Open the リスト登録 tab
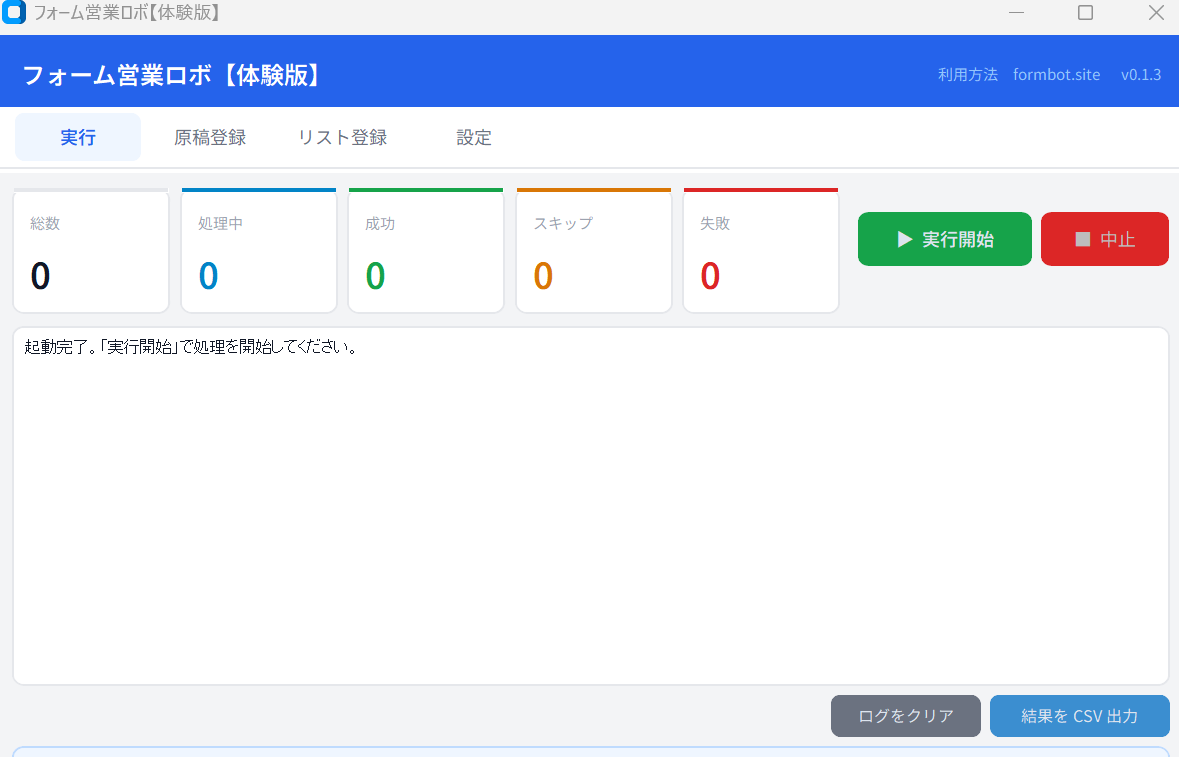This screenshot has width=1179, height=757. (x=342, y=137)
